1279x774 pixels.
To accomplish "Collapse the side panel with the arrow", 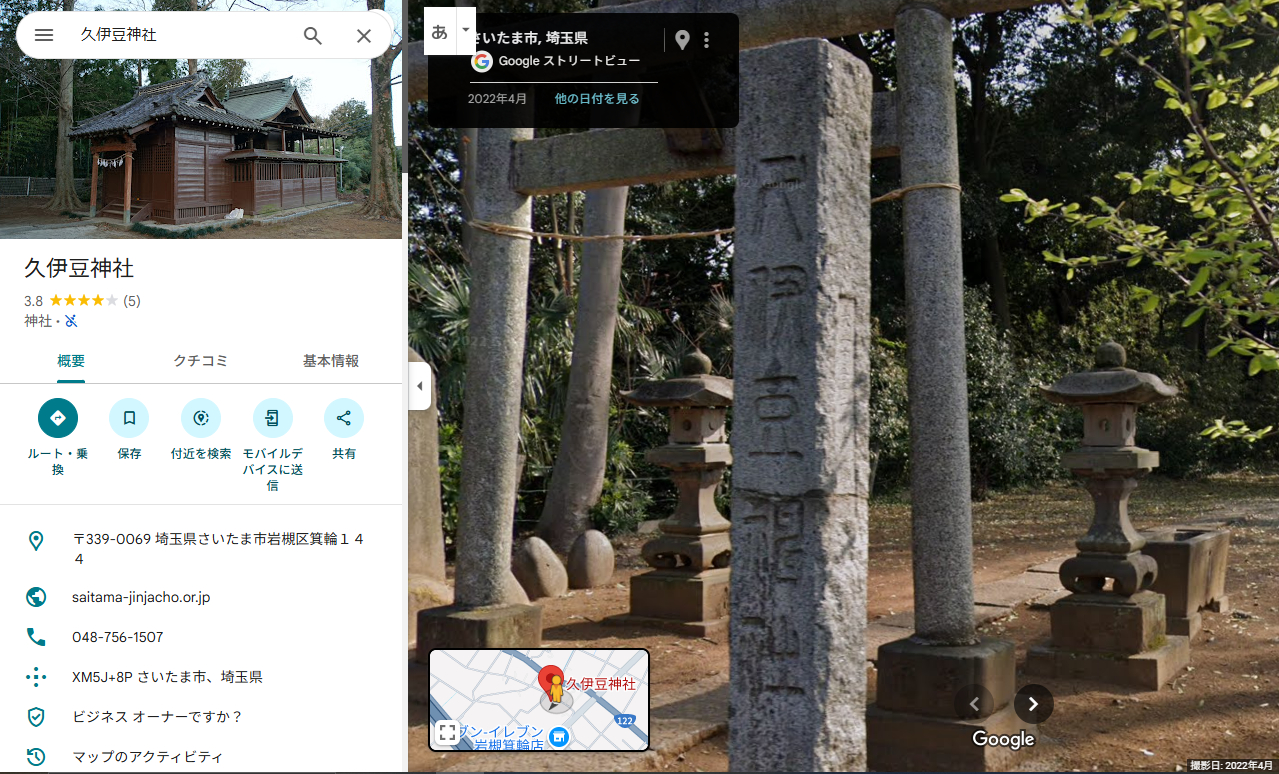I will (x=418, y=386).
